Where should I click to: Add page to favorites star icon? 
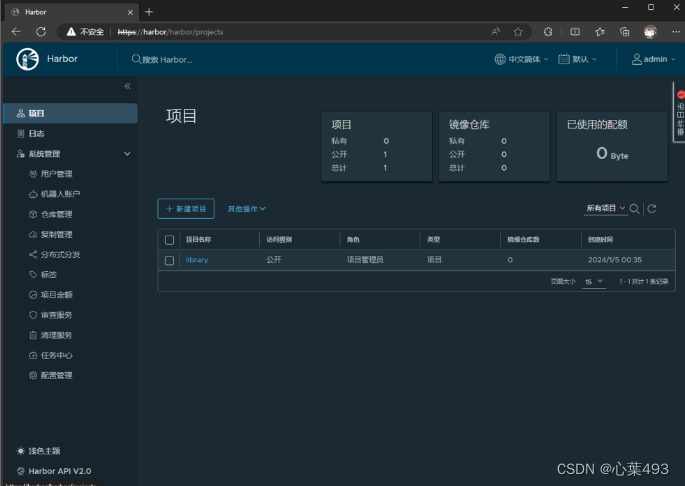pyautogui.click(x=518, y=32)
